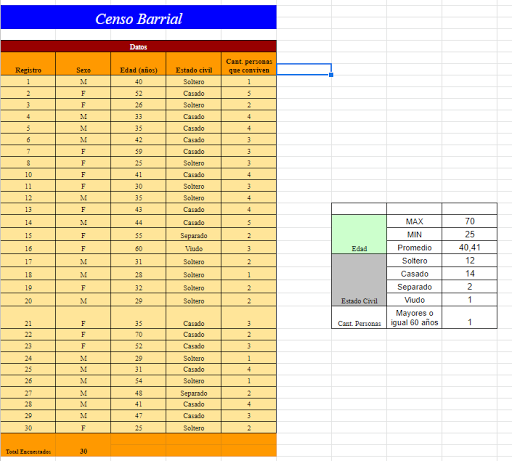Image resolution: width=512 pixels, height=461 pixels.
Task: Click the grey Estado Civil summary label
Action: [x=359, y=280]
